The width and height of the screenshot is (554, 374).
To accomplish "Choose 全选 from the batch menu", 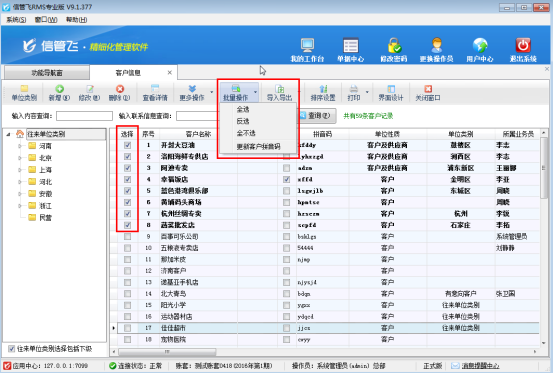I will click(x=243, y=109).
